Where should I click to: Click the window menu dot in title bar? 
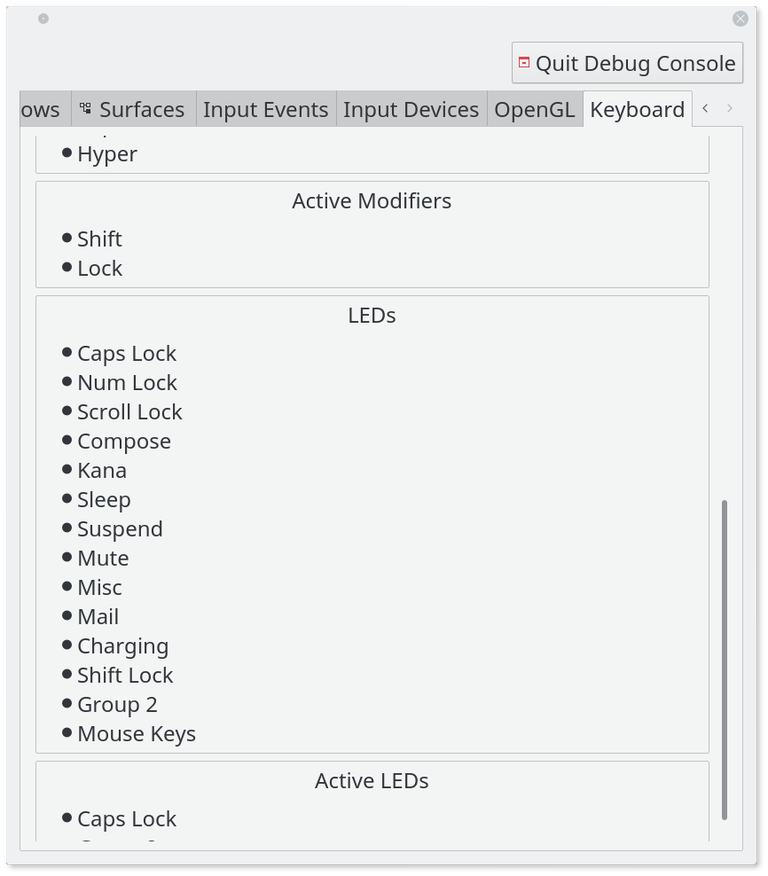[x=43, y=19]
